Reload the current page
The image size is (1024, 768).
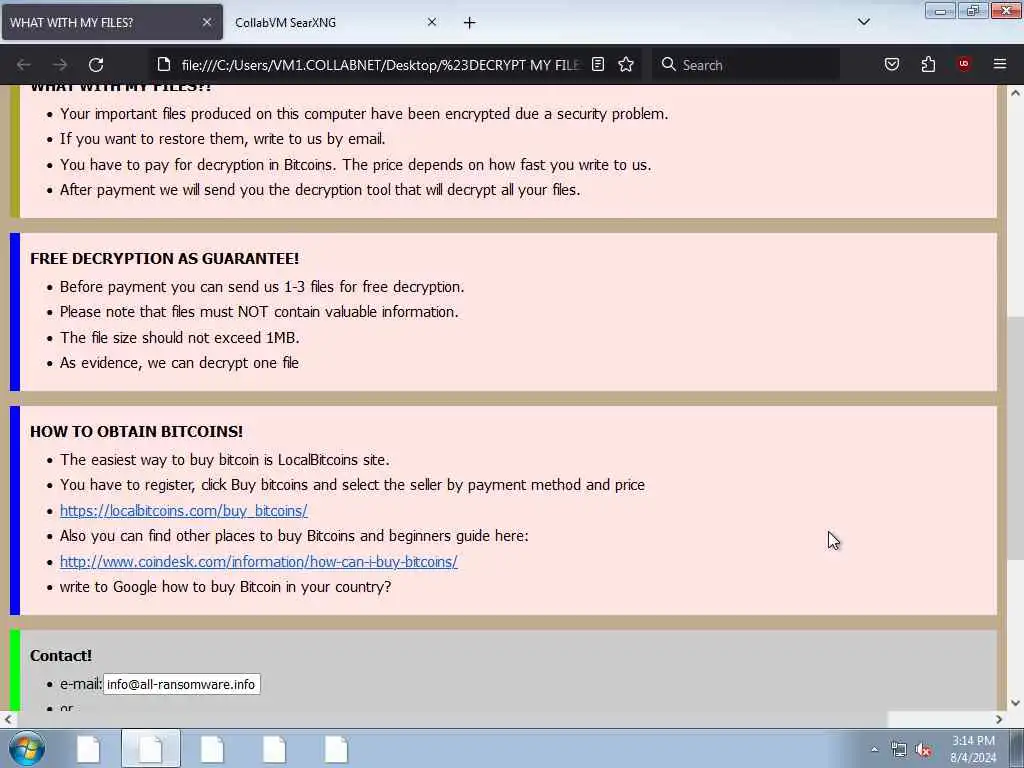96,65
